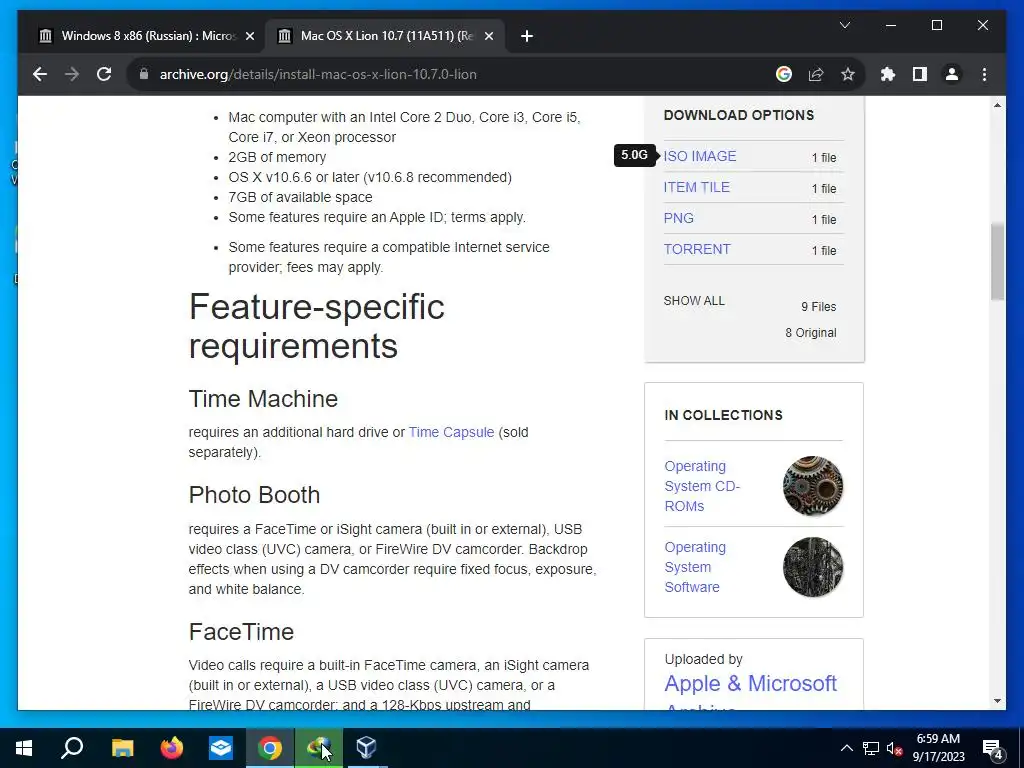Click the Photo Booth heading

point(254,495)
